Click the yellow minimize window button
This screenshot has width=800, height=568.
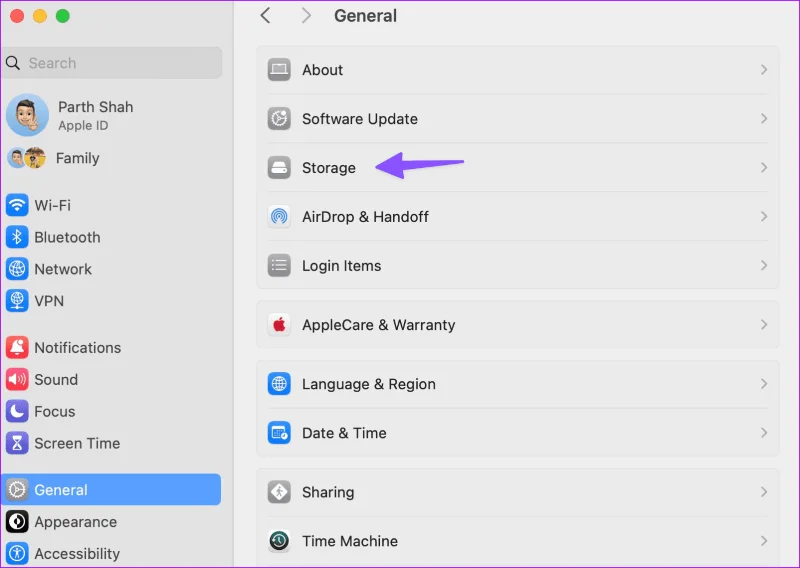pos(40,16)
